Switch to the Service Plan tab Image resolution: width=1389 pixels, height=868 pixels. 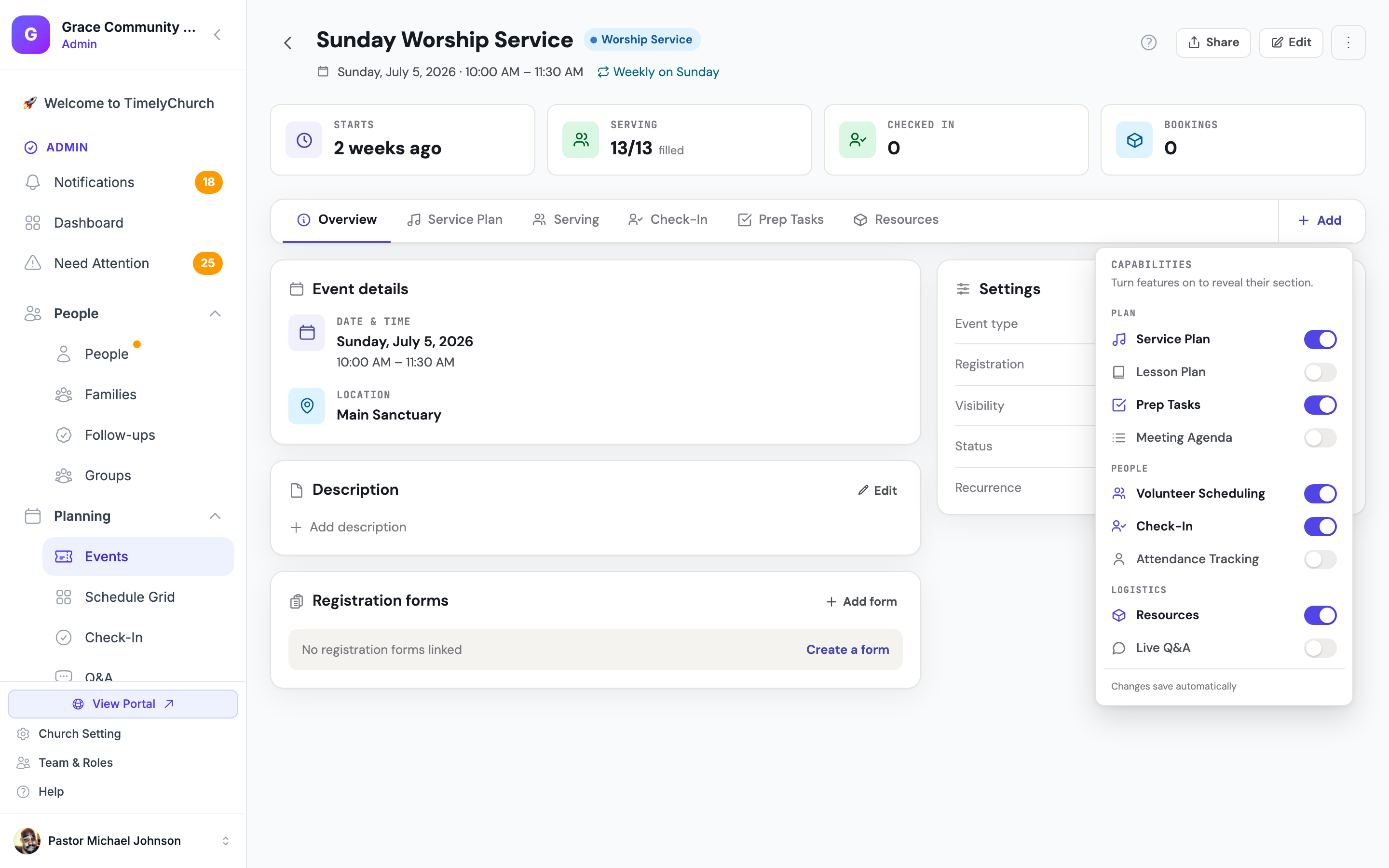(x=455, y=220)
